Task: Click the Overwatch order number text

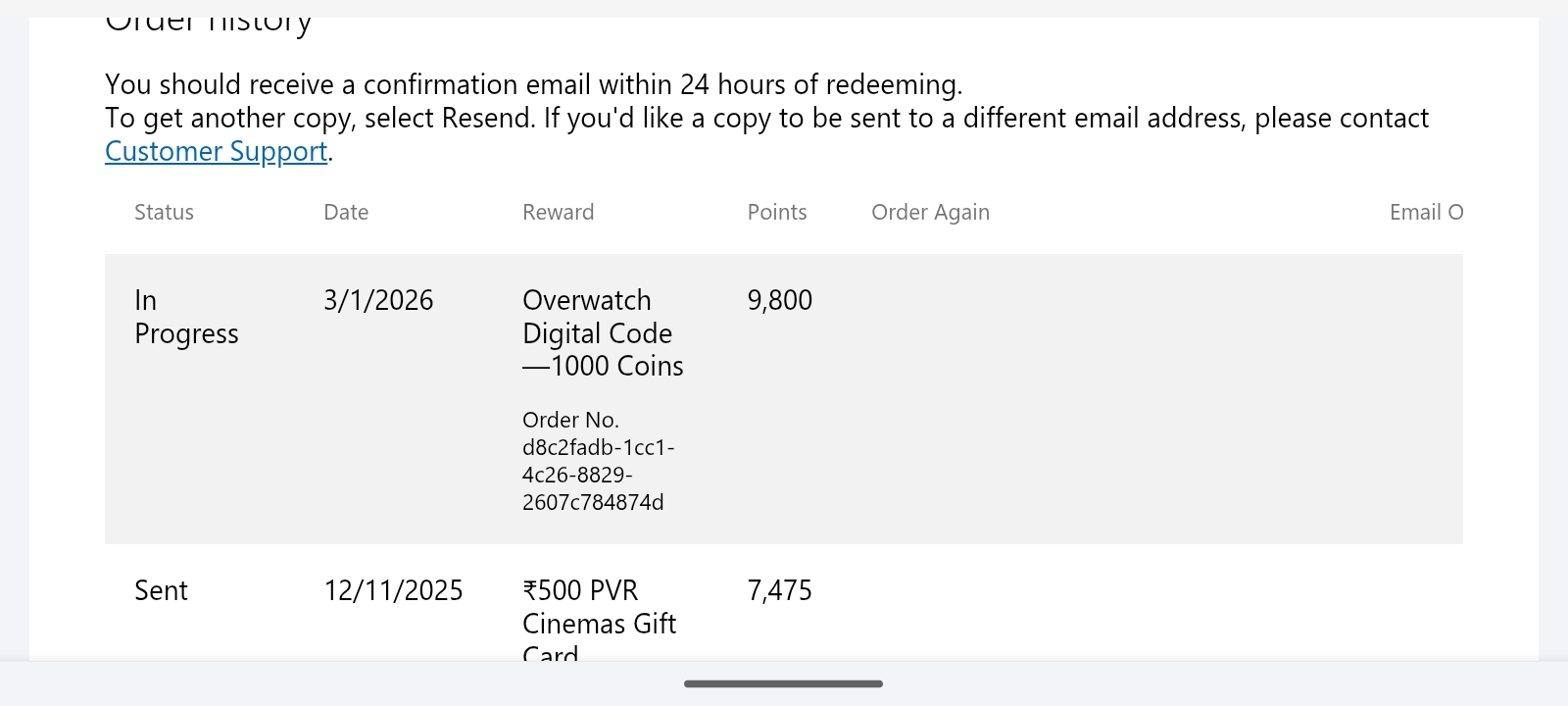Action: pyautogui.click(x=596, y=461)
